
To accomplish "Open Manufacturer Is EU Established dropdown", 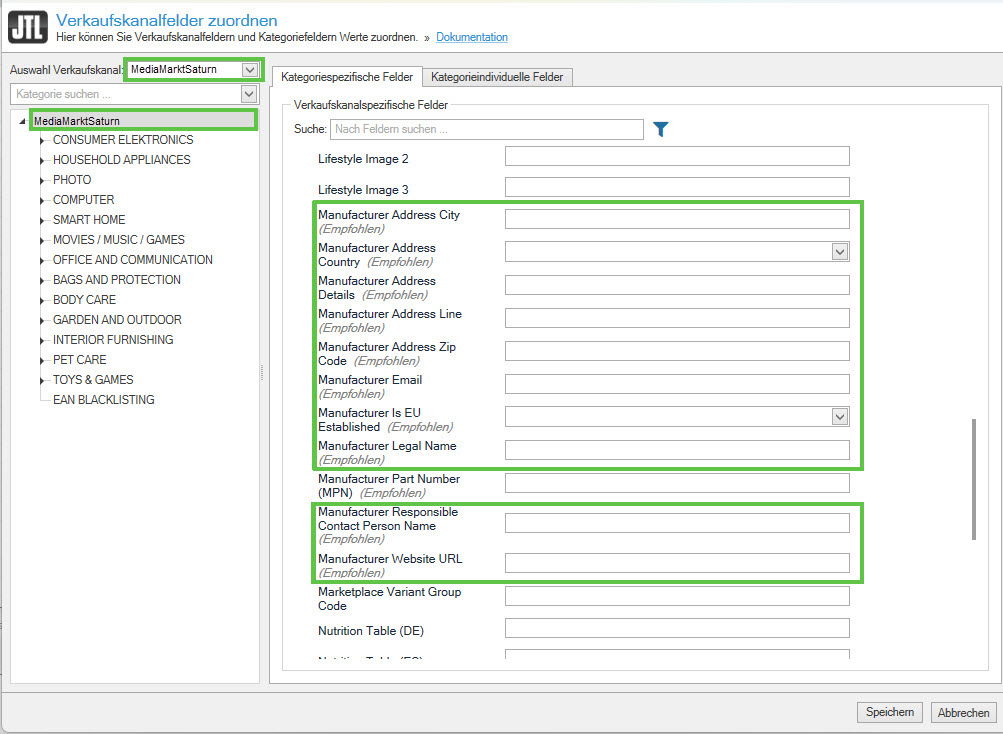I will [840, 417].
